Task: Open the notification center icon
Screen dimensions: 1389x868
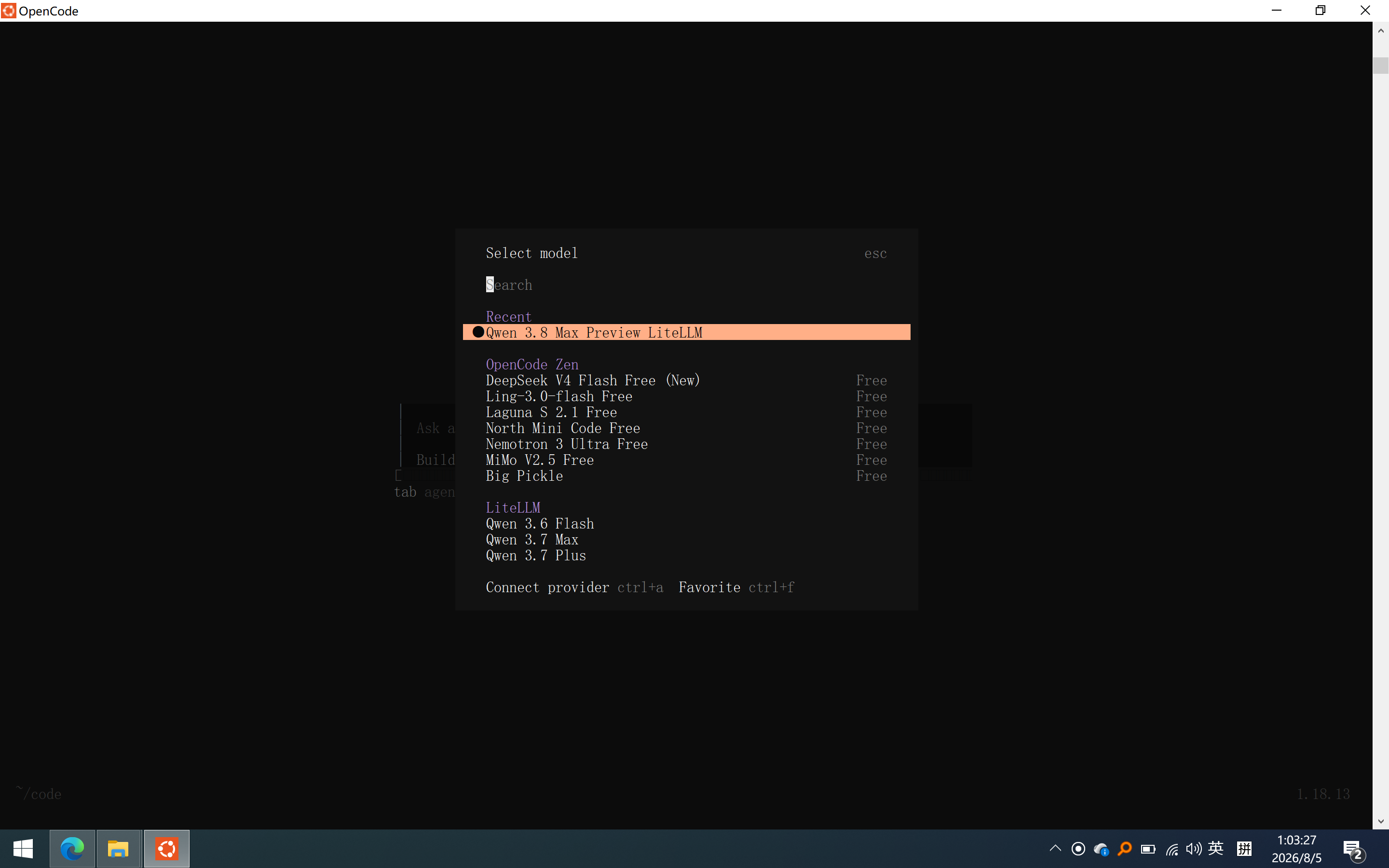Action: [x=1353, y=850]
